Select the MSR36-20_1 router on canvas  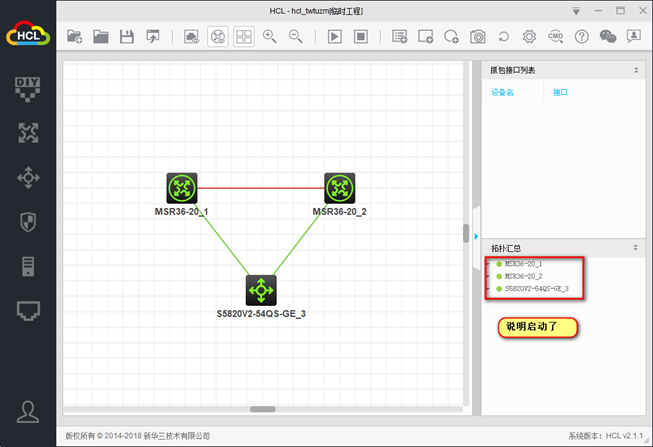coord(182,188)
